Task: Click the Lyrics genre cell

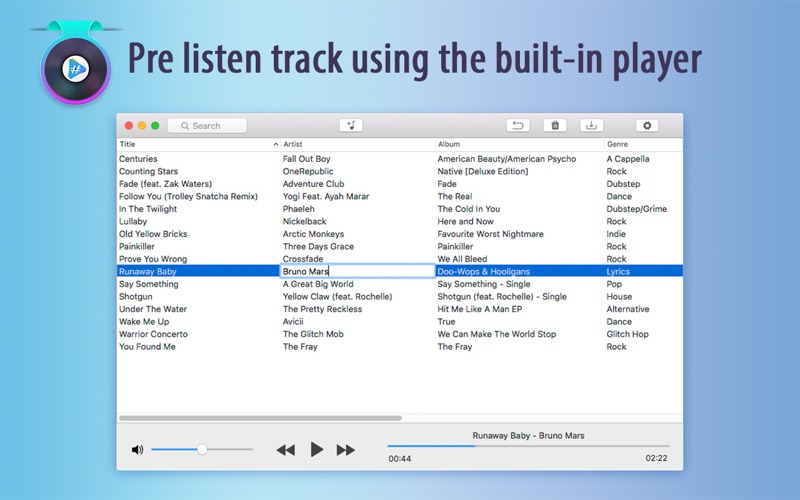Action: (x=618, y=271)
